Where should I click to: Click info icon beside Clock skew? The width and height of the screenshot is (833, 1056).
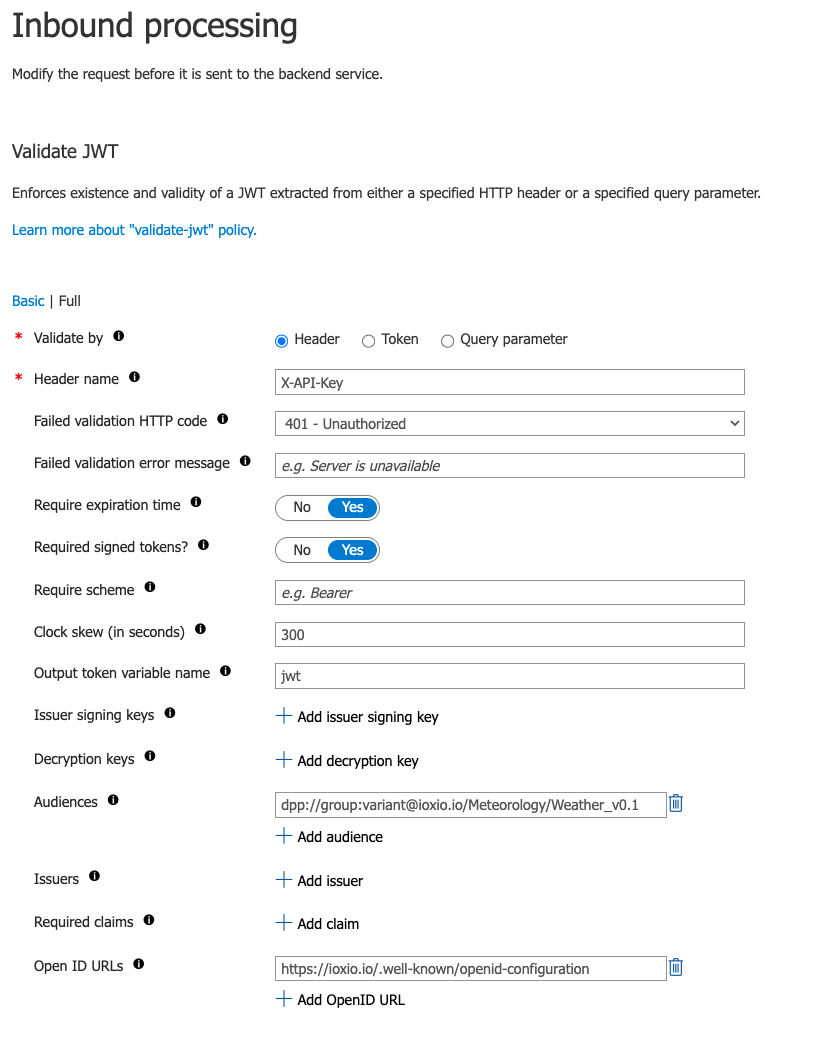(x=200, y=630)
